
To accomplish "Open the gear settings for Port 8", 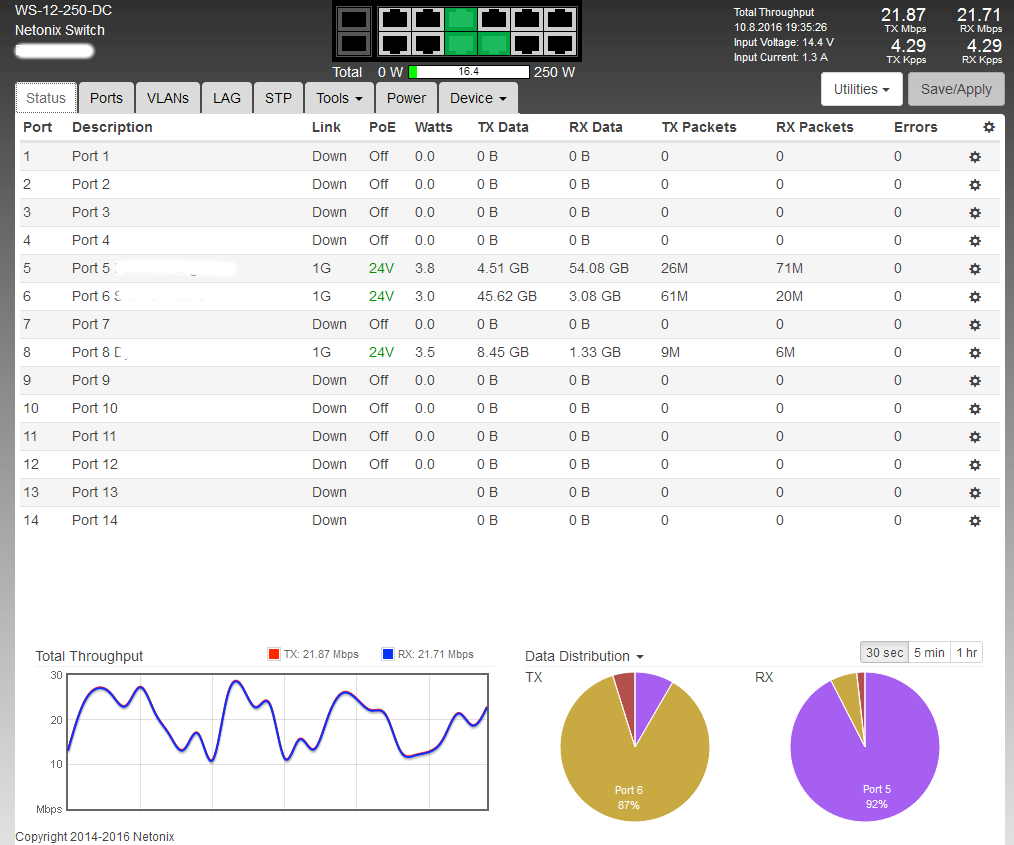I will [x=975, y=353].
